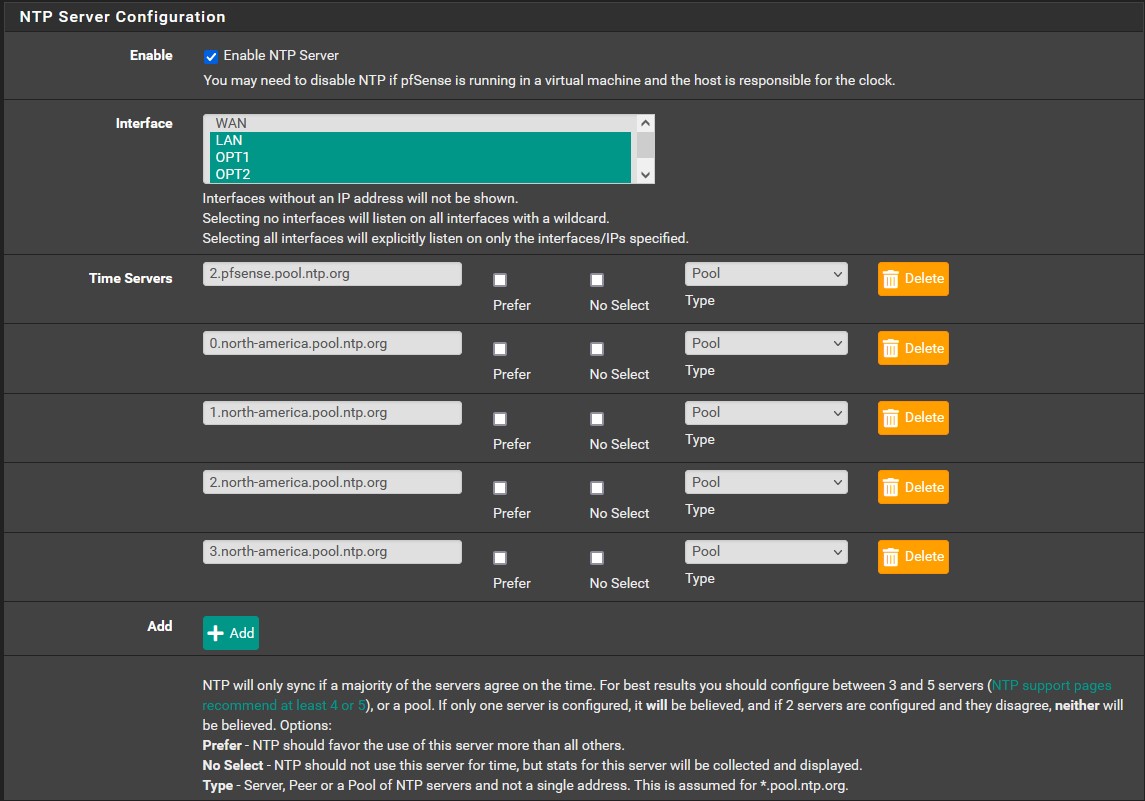This screenshot has height=801, width=1145.
Task: Click the 0.north-america.pool.ntp.org input field
Action: tap(333, 343)
